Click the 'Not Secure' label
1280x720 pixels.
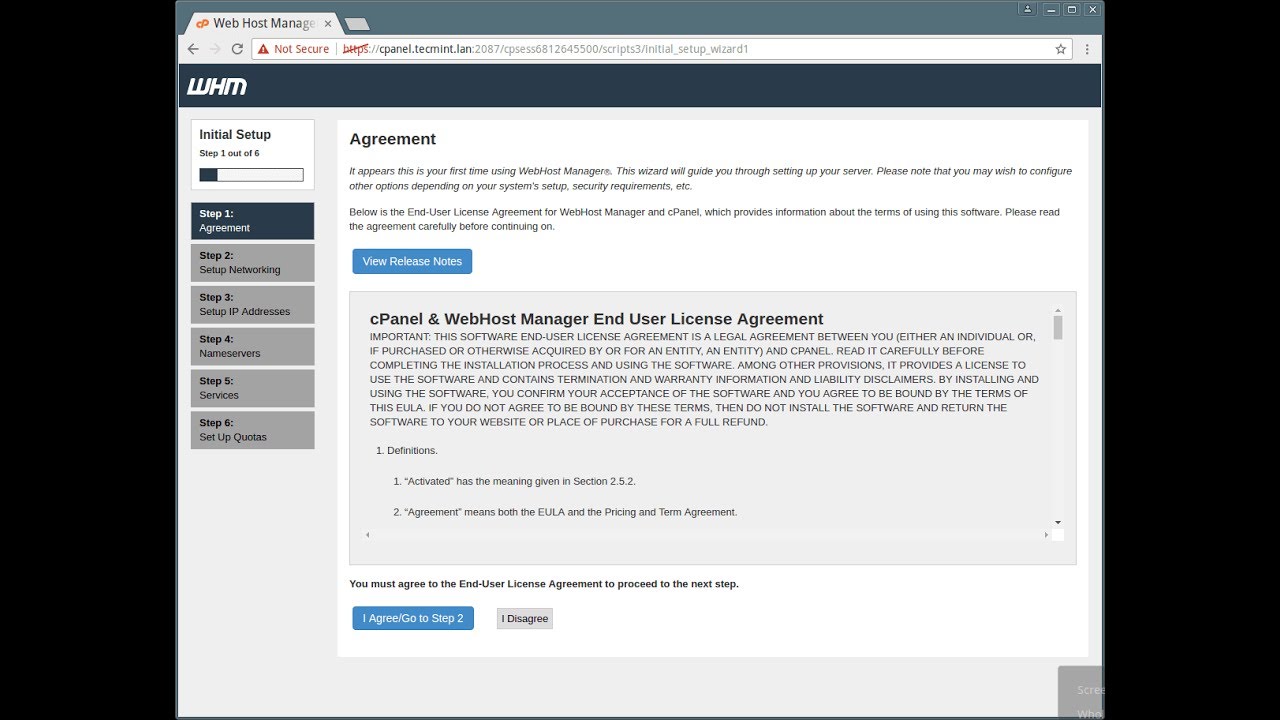point(301,49)
